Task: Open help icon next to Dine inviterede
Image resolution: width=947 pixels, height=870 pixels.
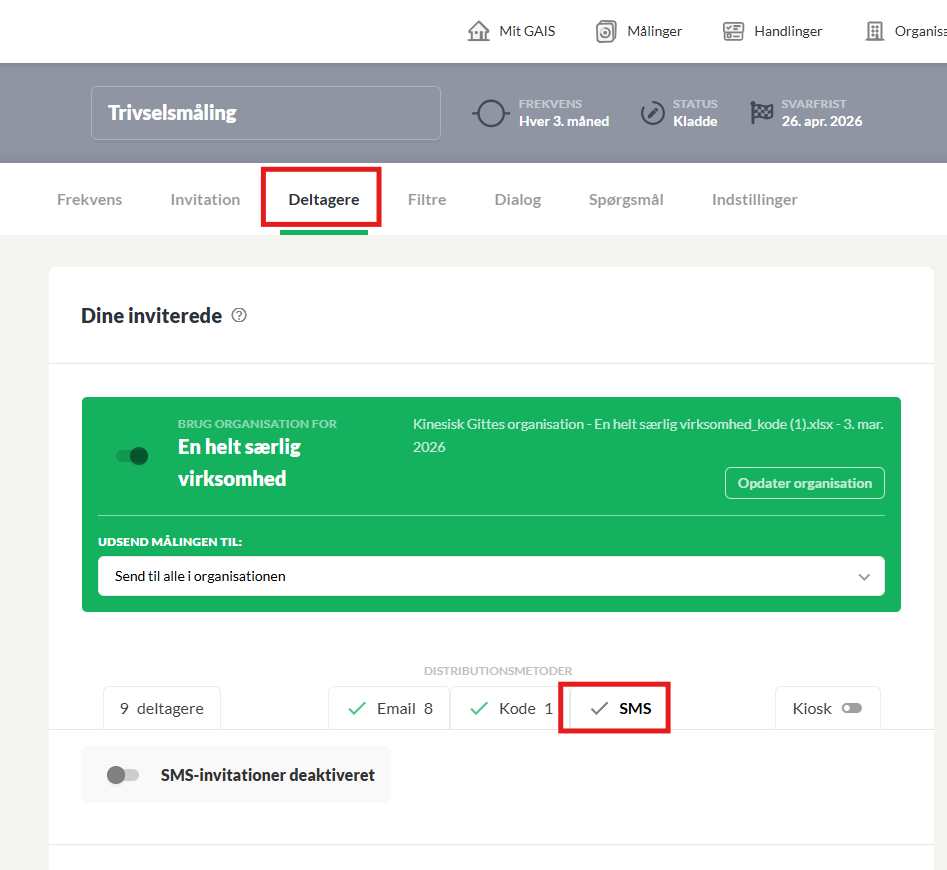Action: pyautogui.click(x=239, y=315)
